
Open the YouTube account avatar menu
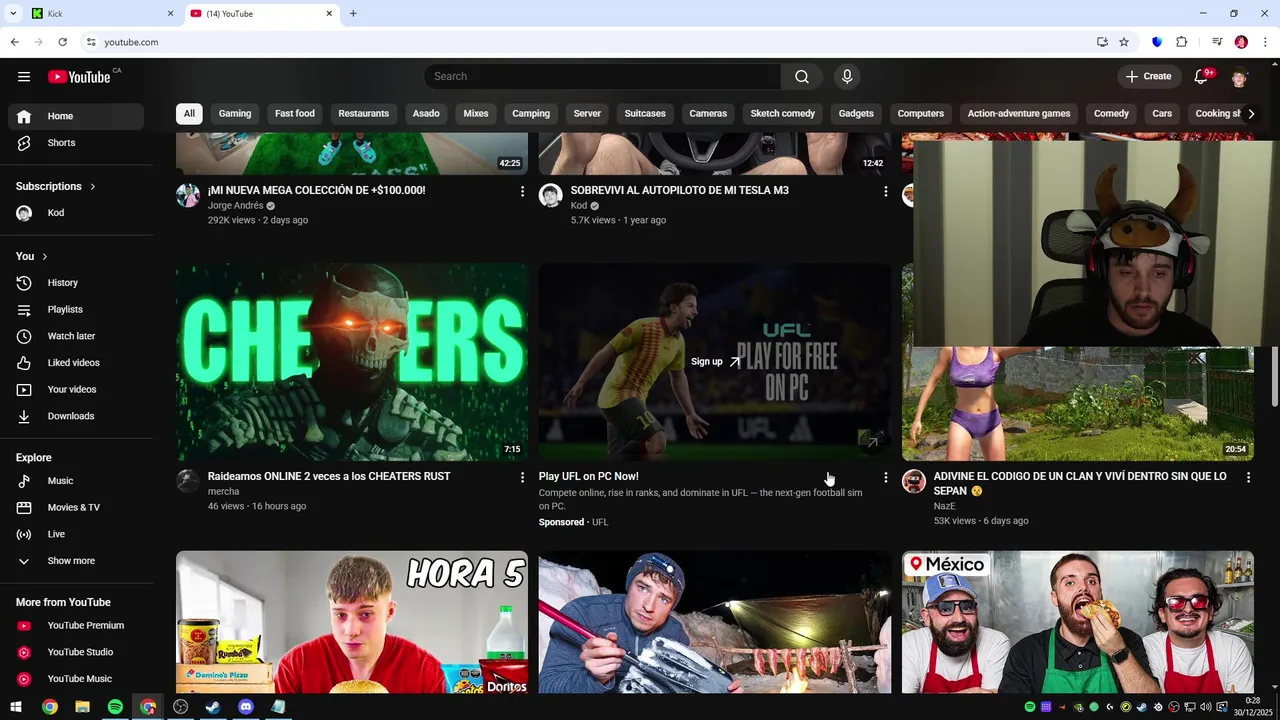1240,77
